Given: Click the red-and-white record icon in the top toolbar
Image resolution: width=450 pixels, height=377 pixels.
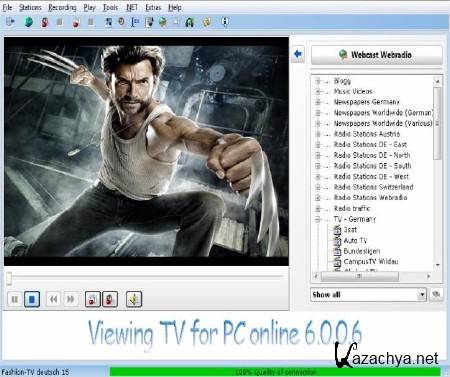Looking at the screenshot, I should 76,23.
